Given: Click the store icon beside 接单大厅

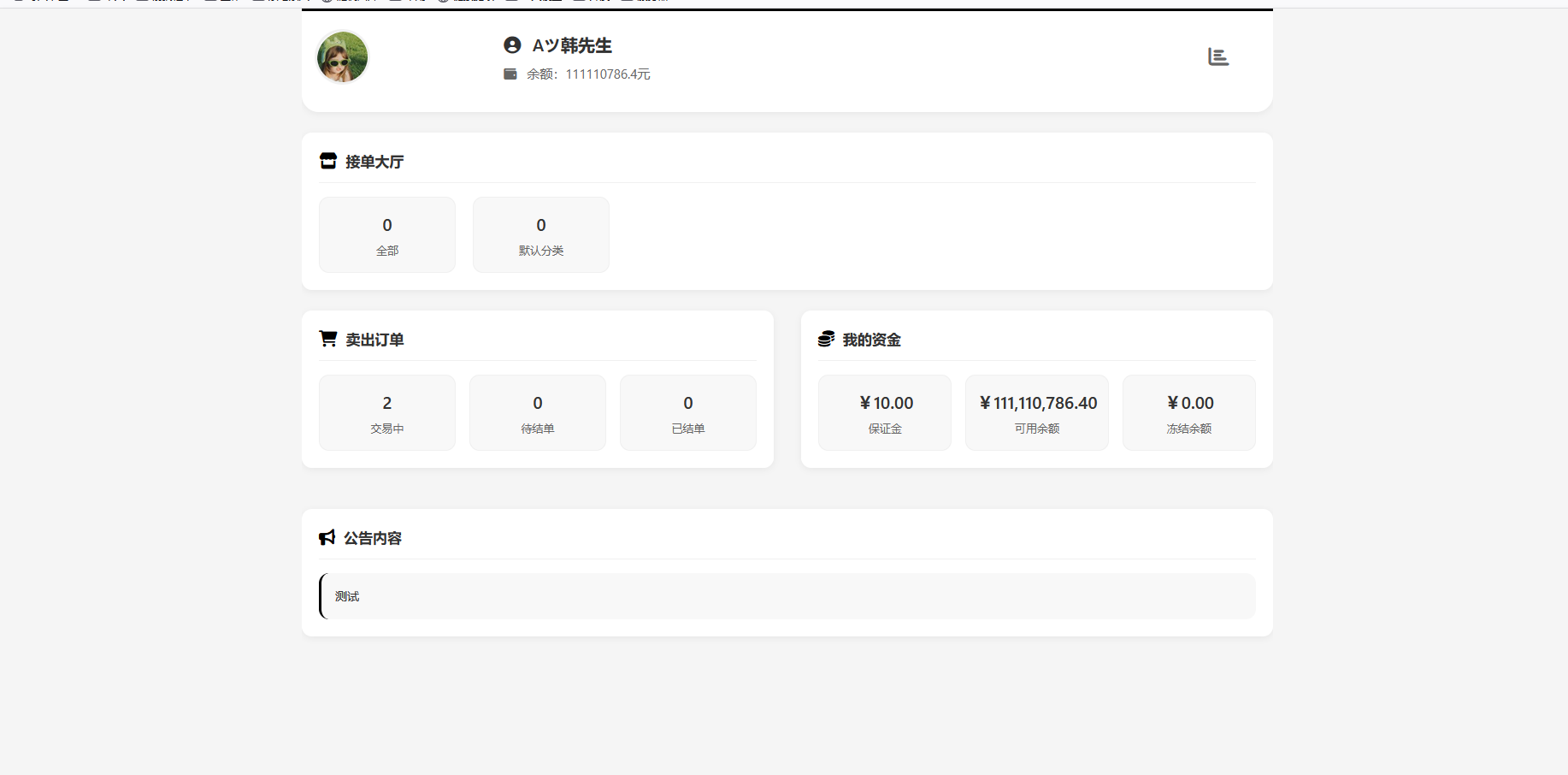Looking at the screenshot, I should tap(328, 161).
